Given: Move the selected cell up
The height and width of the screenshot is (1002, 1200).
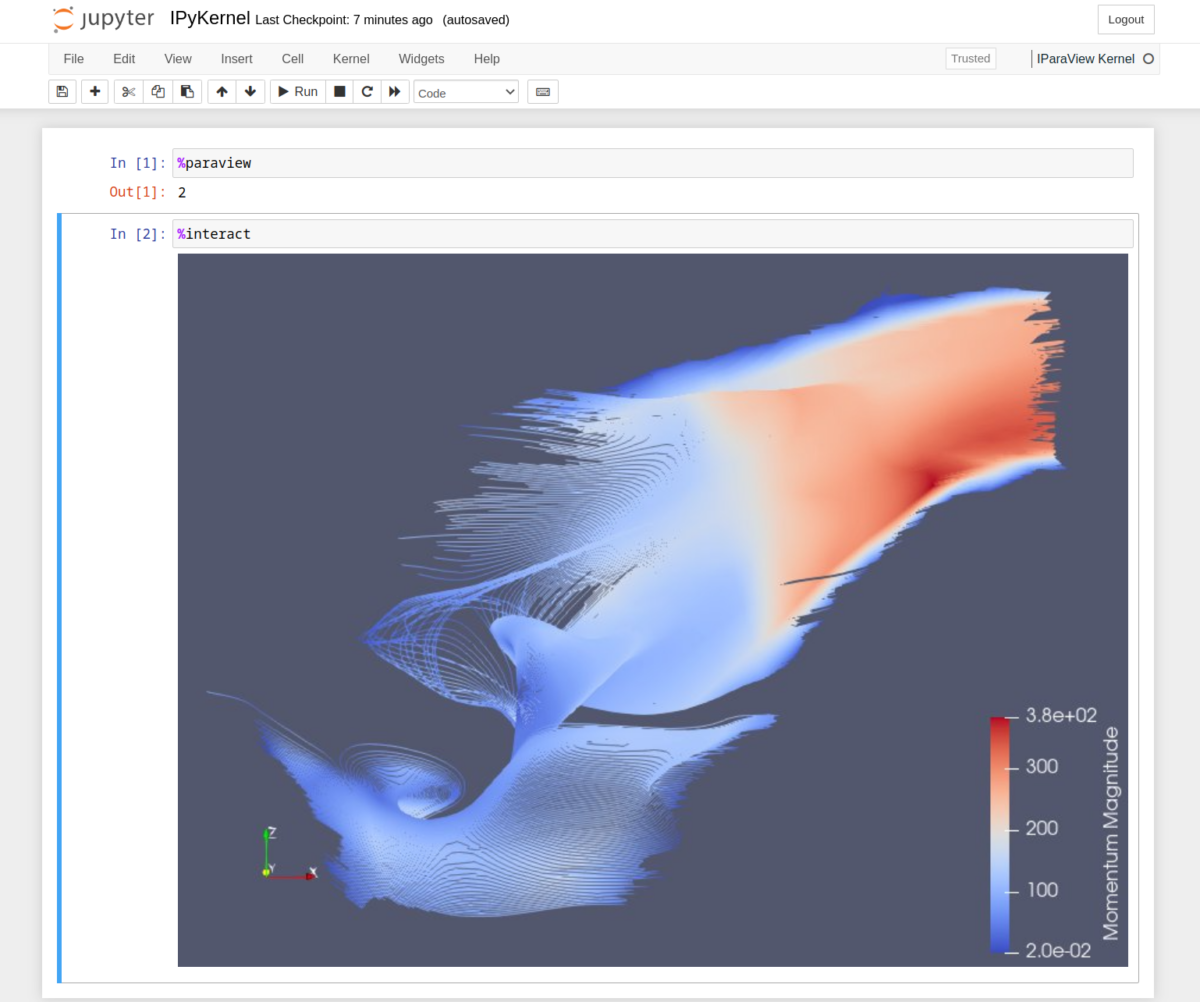Looking at the screenshot, I should coord(221,91).
